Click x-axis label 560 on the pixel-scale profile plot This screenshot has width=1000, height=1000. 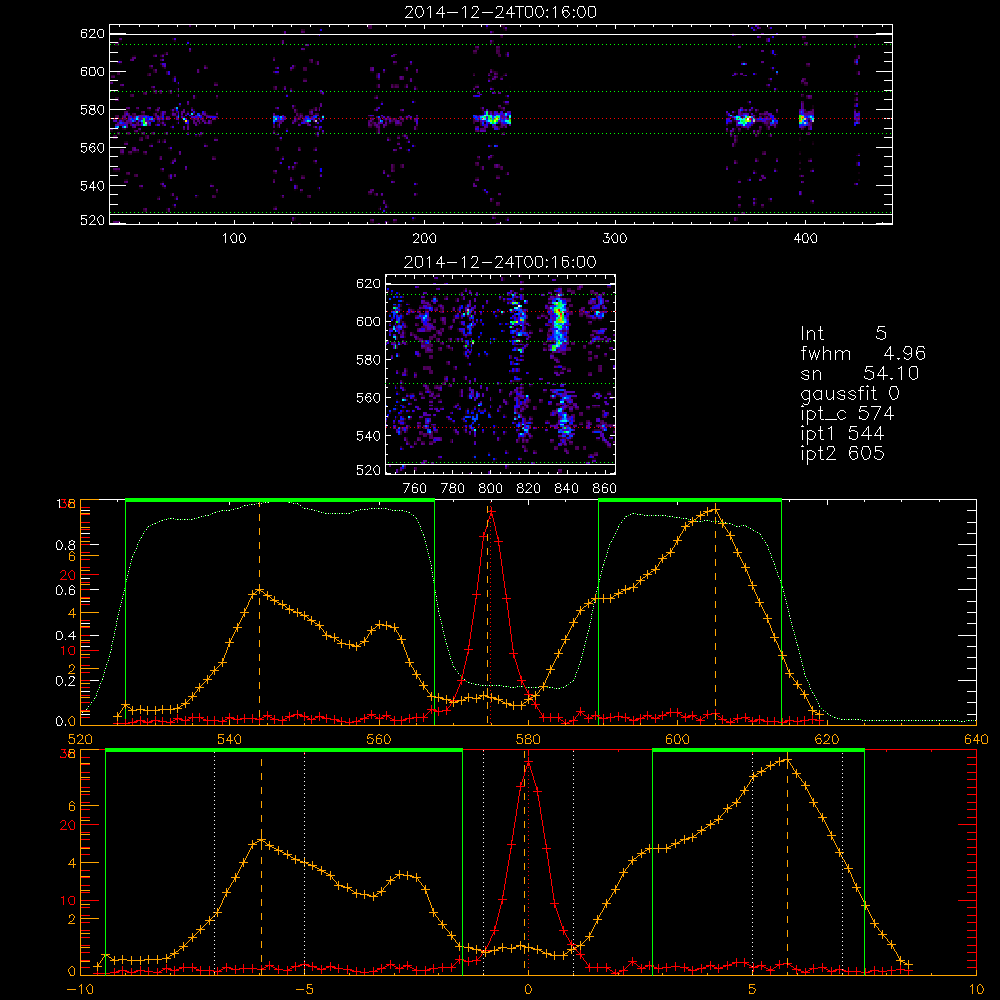379,739
